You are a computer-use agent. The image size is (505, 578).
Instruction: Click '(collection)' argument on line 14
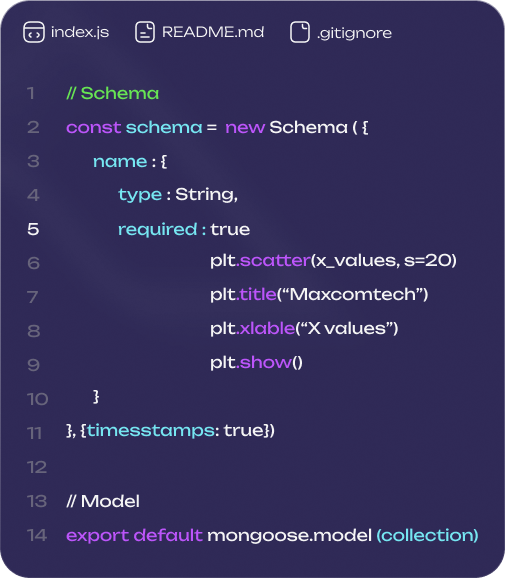(427, 535)
